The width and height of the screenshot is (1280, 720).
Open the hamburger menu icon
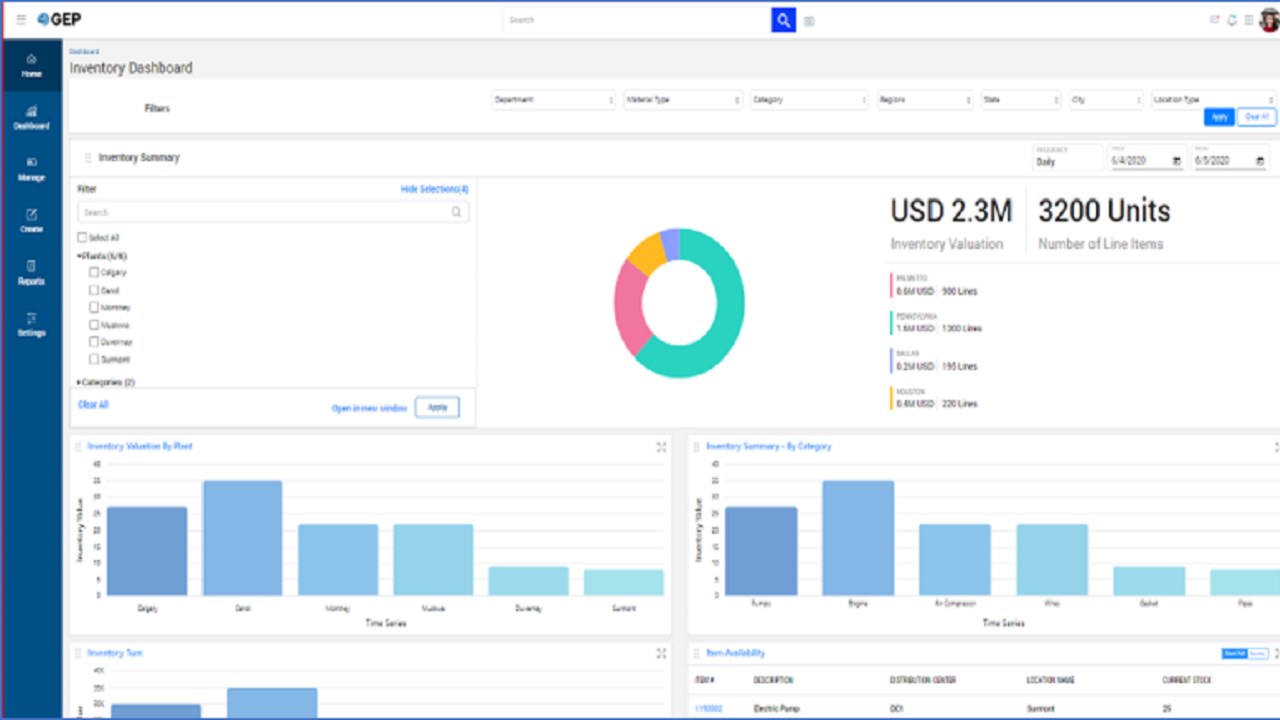(21, 19)
